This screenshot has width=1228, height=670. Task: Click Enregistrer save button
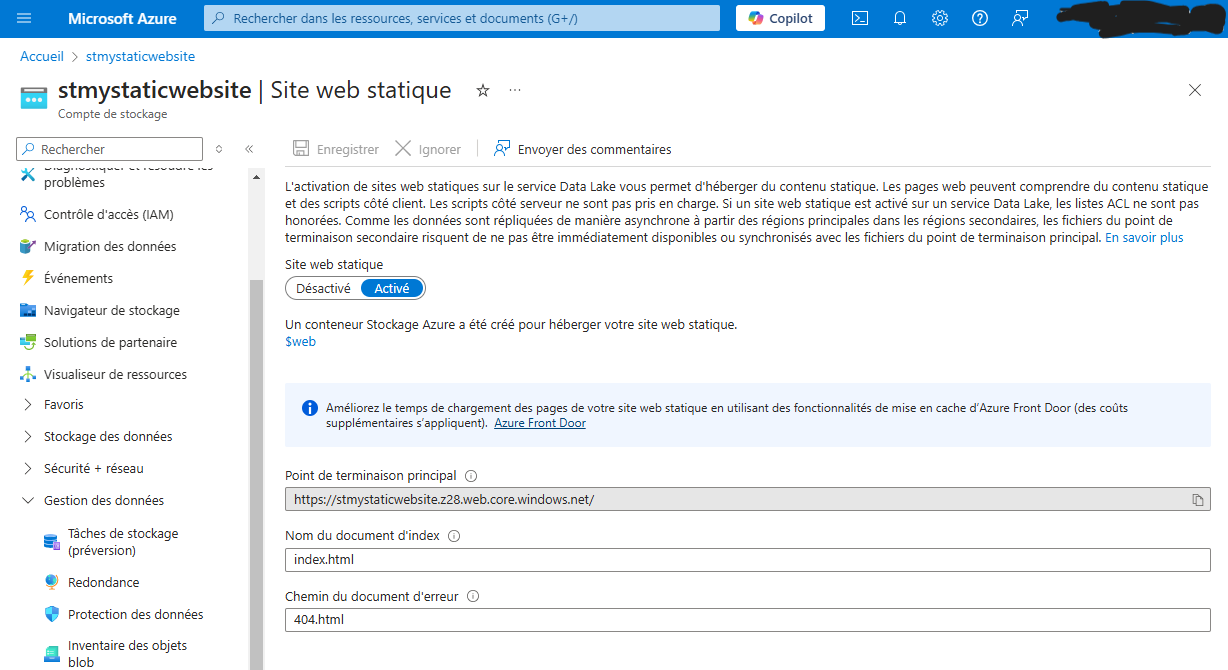click(x=336, y=149)
